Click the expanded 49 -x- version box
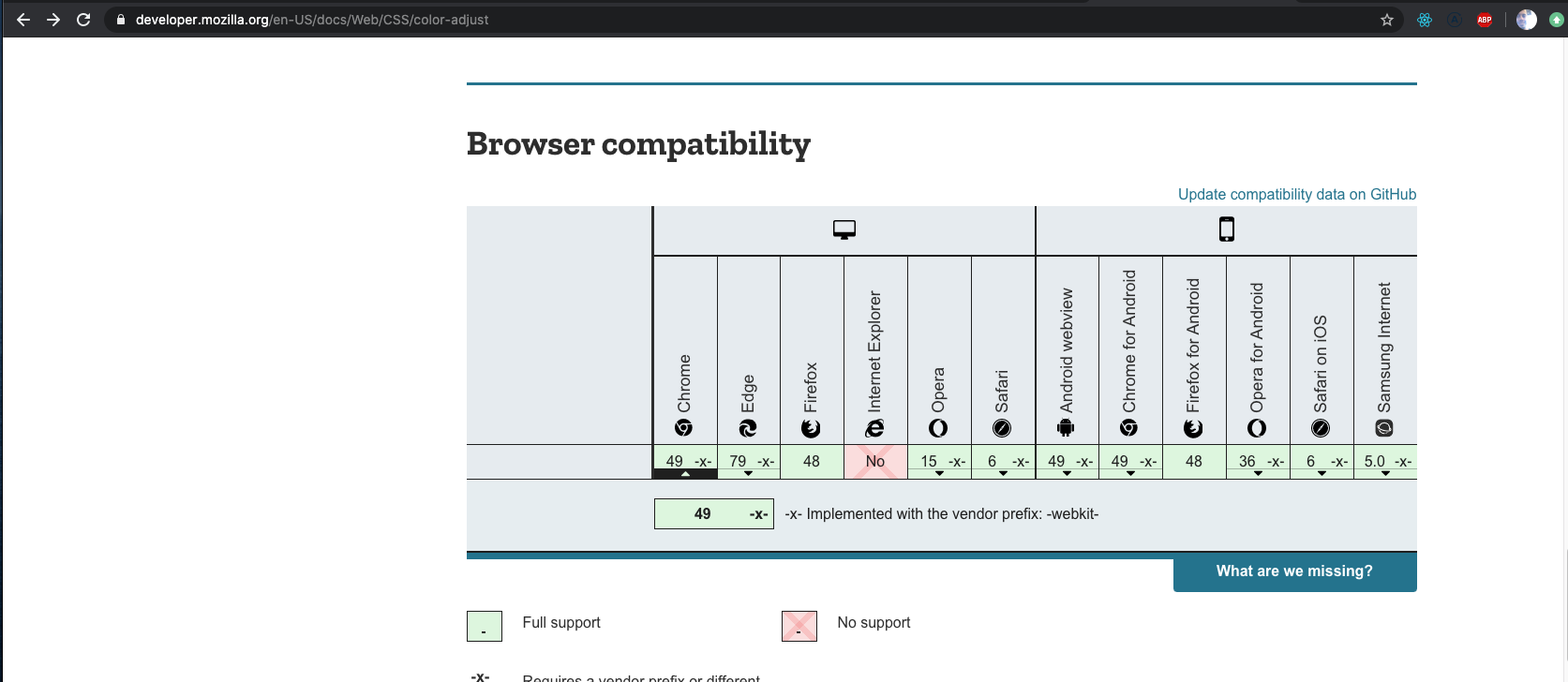The width and height of the screenshot is (1568, 682). [714, 513]
